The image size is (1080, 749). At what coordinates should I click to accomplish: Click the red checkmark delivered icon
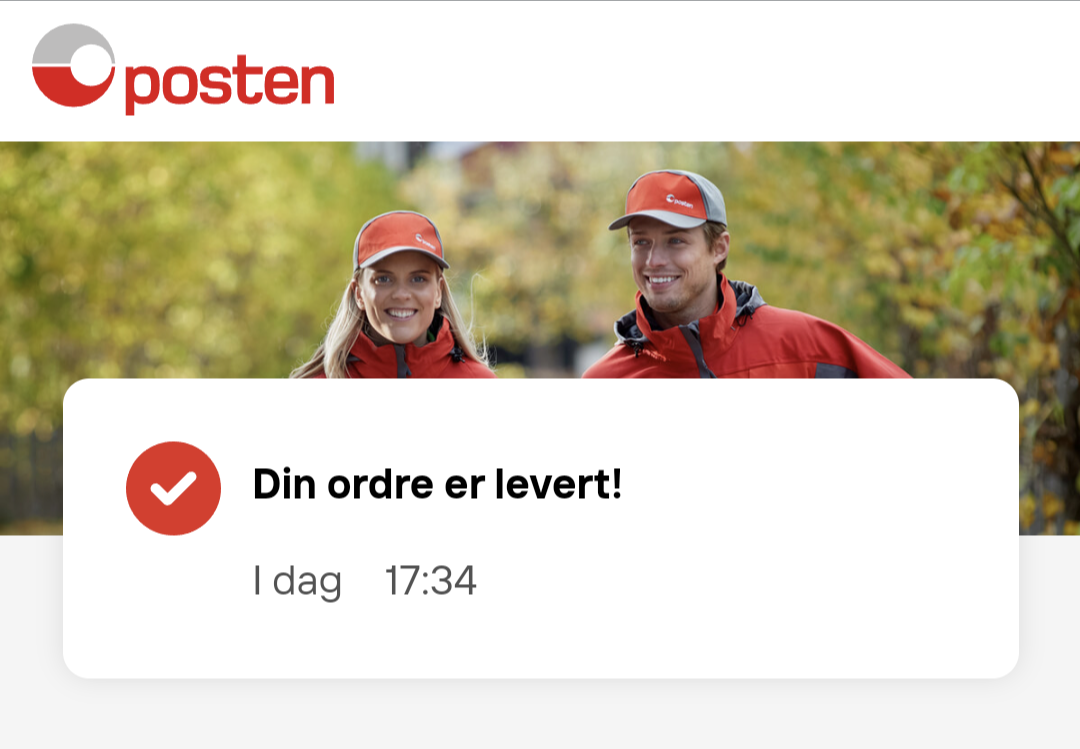(174, 488)
